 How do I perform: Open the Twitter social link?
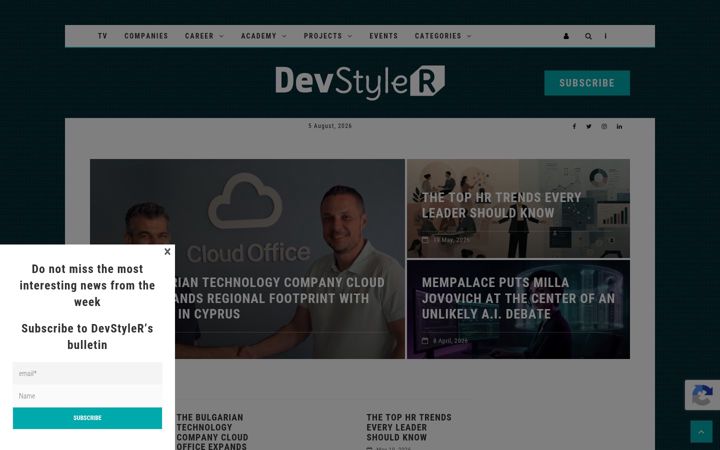[589, 126]
